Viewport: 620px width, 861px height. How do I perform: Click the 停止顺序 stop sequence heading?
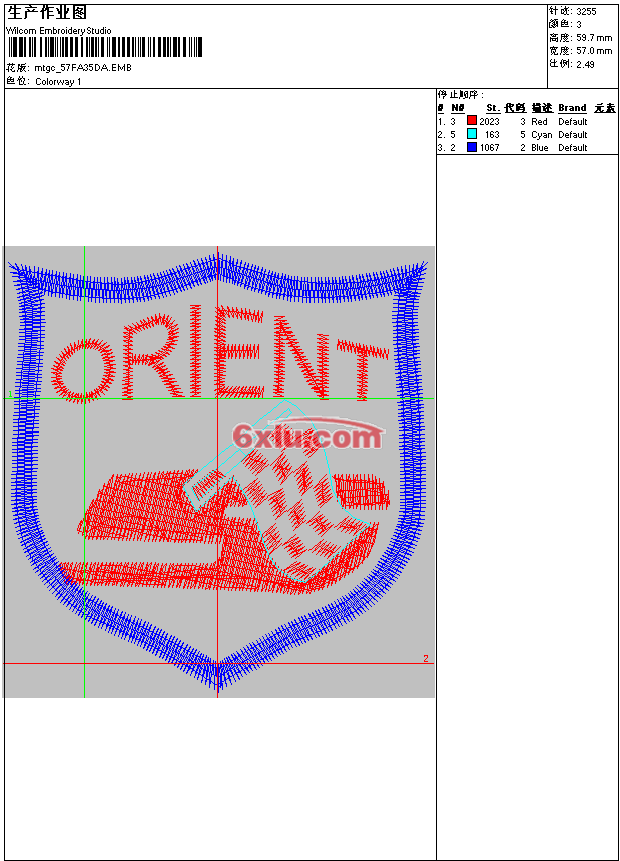point(461,94)
